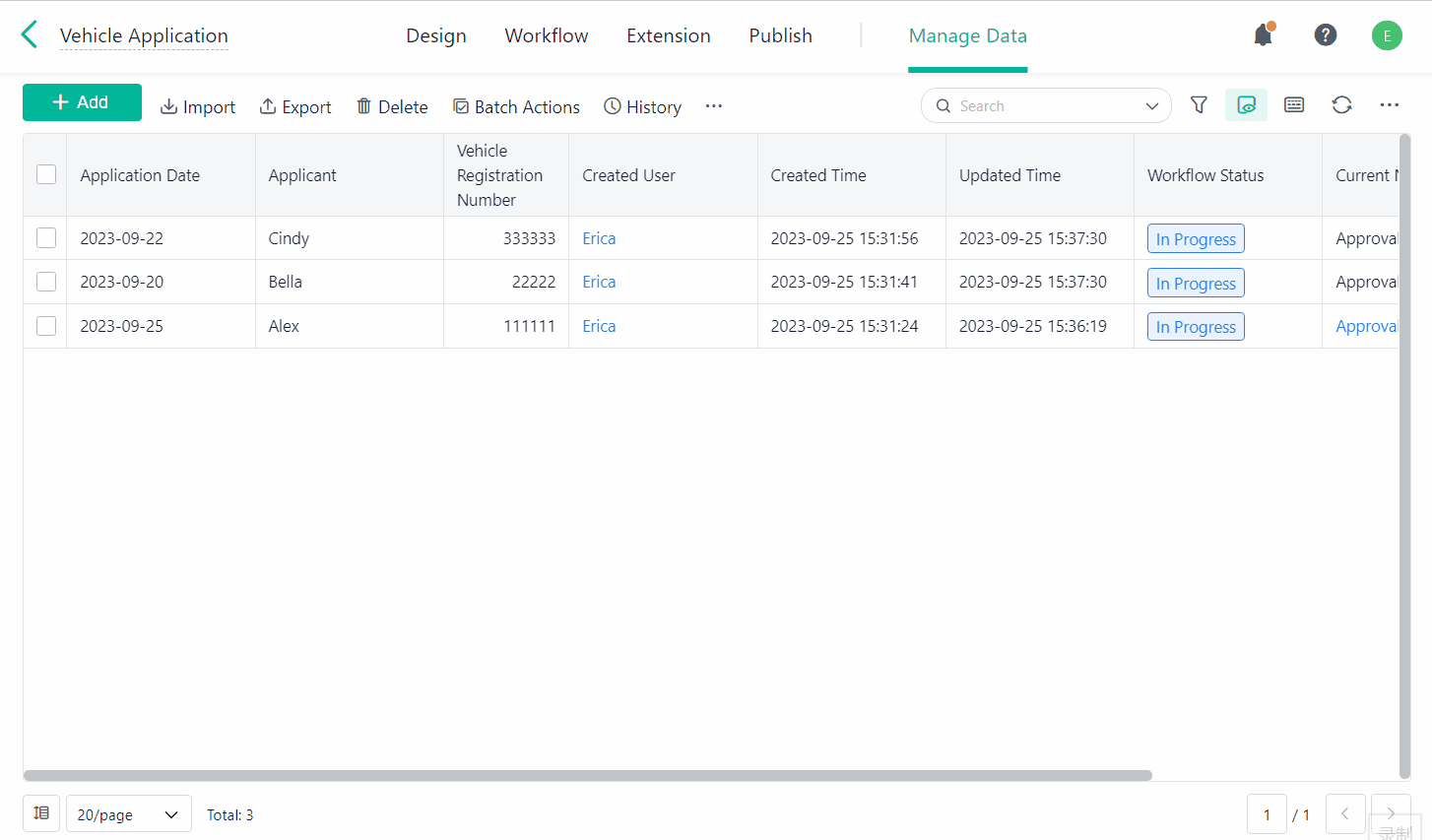Check the box for Alex's row
Screen dimensions: 1432x840
(x=46, y=326)
